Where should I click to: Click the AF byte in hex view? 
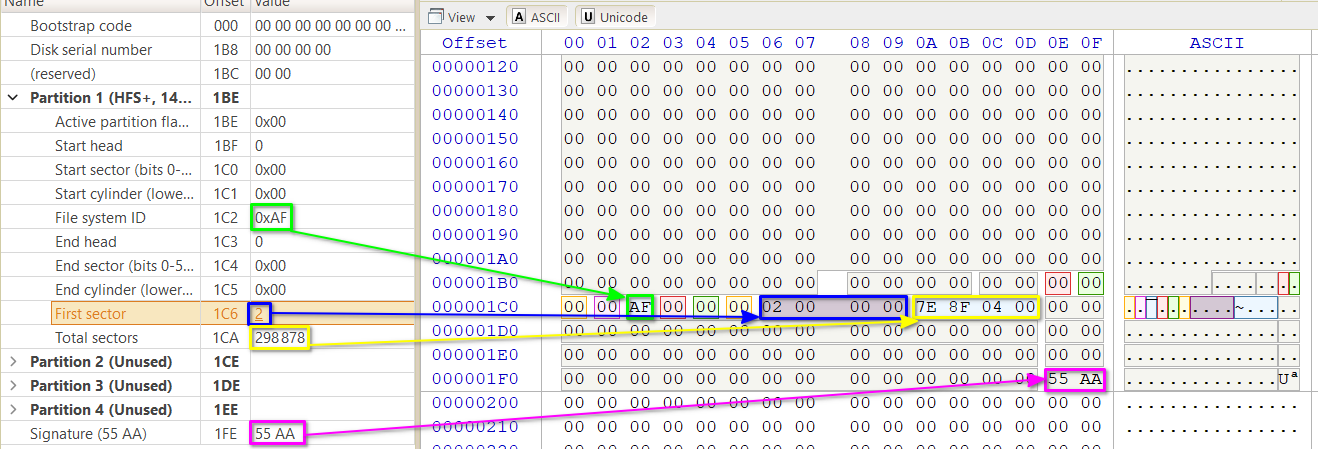[x=640, y=307]
